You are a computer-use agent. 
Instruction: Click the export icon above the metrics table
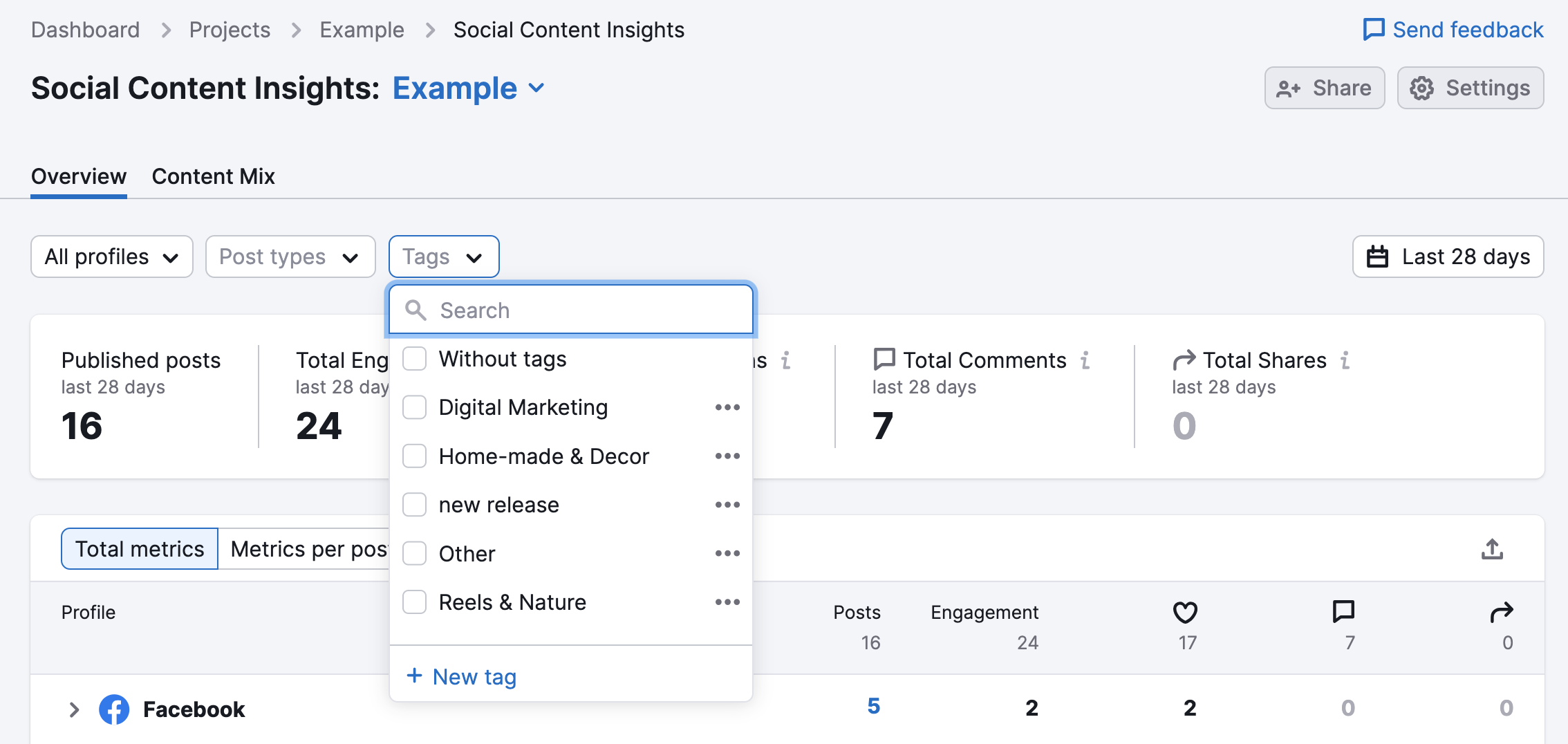[1491, 548]
